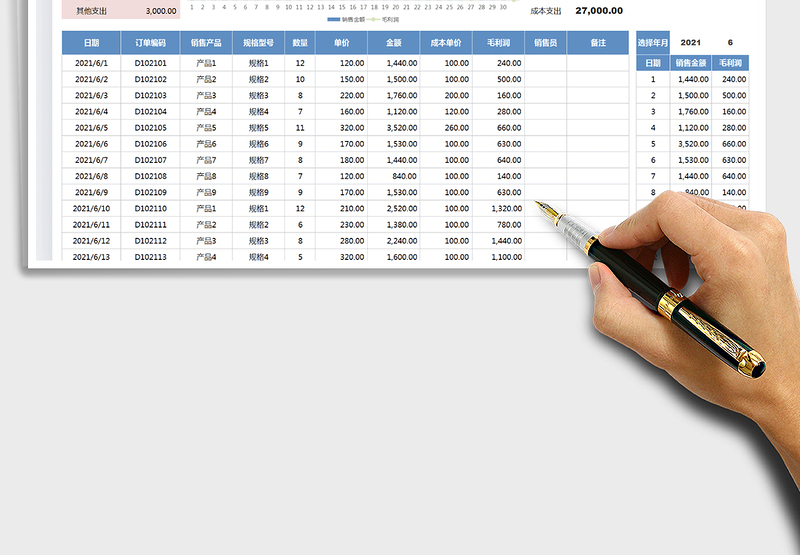Click the date cell 2021/6/8
800x555 pixels.
(91, 176)
